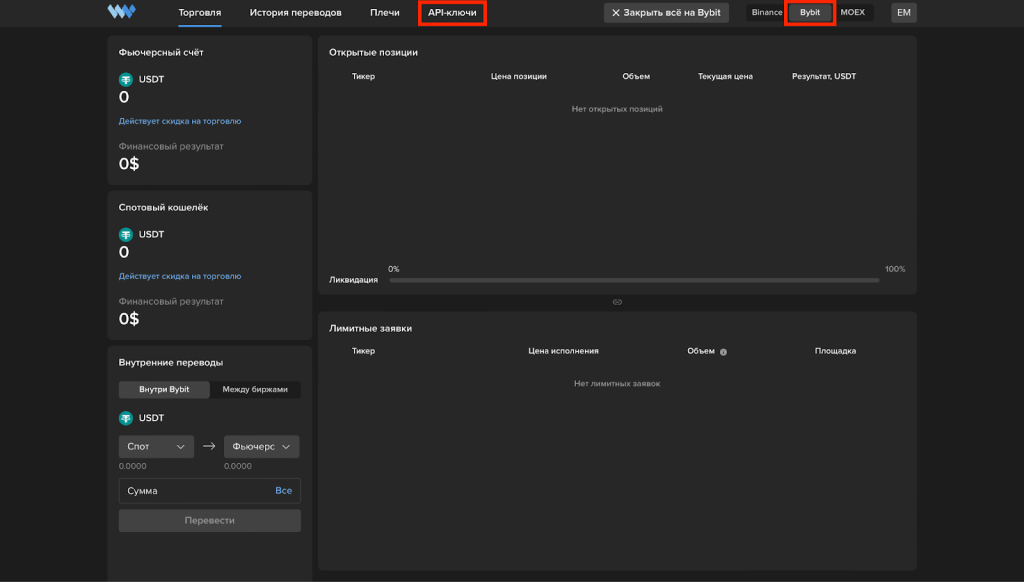
Task: Go to the API-ключи tab
Action: click(x=452, y=13)
